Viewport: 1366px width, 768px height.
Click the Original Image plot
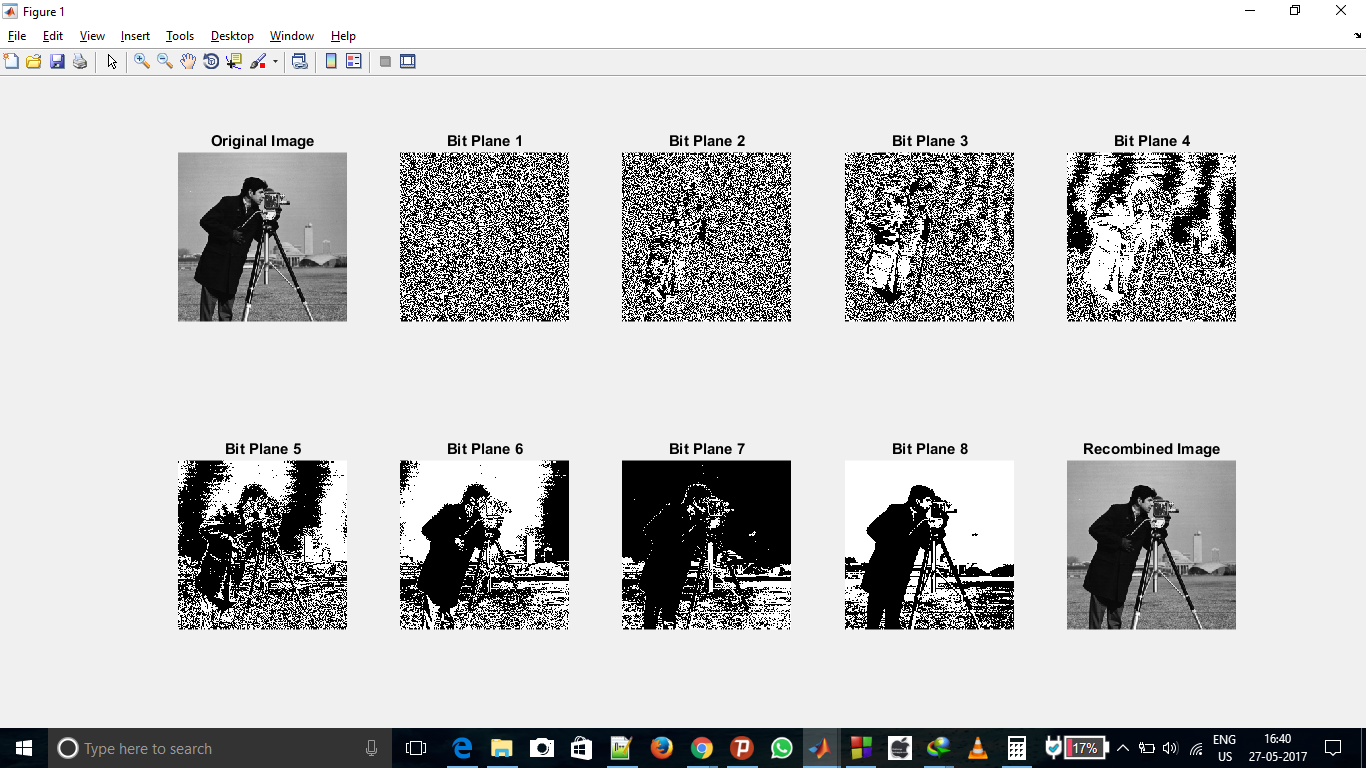click(263, 237)
